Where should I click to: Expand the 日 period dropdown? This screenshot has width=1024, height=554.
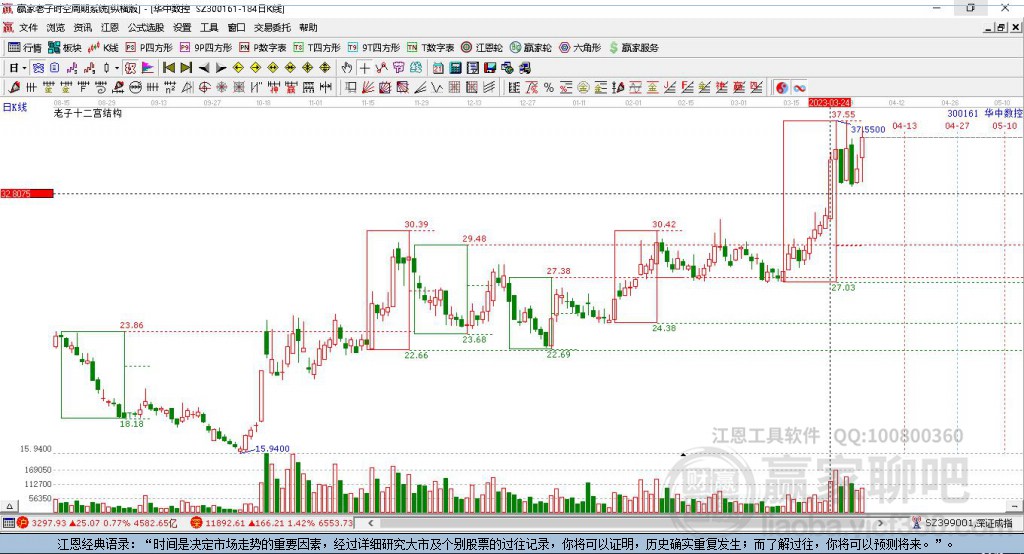click(x=24, y=68)
